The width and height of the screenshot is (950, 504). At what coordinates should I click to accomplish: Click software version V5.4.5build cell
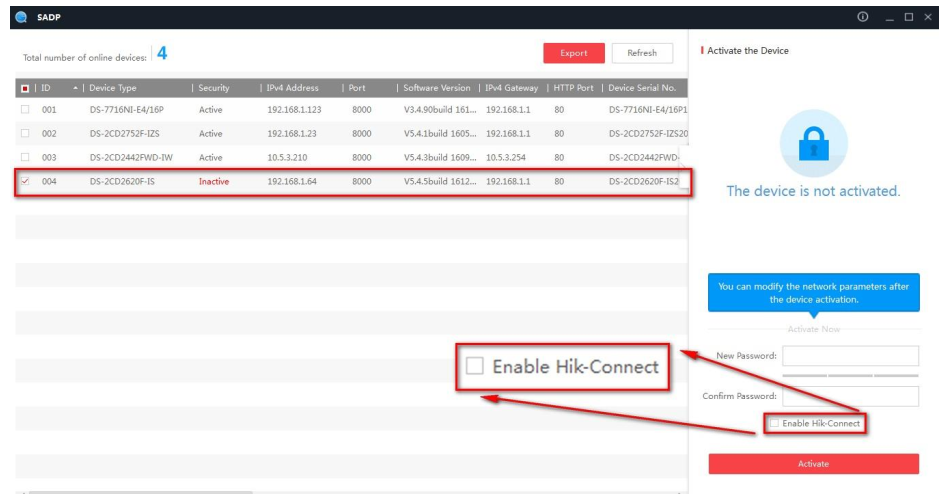pos(440,181)
